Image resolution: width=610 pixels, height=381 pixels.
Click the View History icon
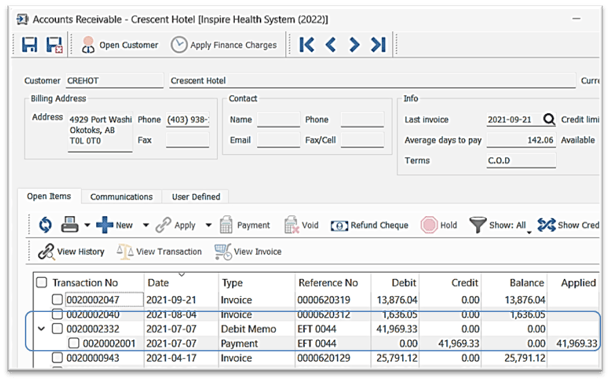(46, 251)
